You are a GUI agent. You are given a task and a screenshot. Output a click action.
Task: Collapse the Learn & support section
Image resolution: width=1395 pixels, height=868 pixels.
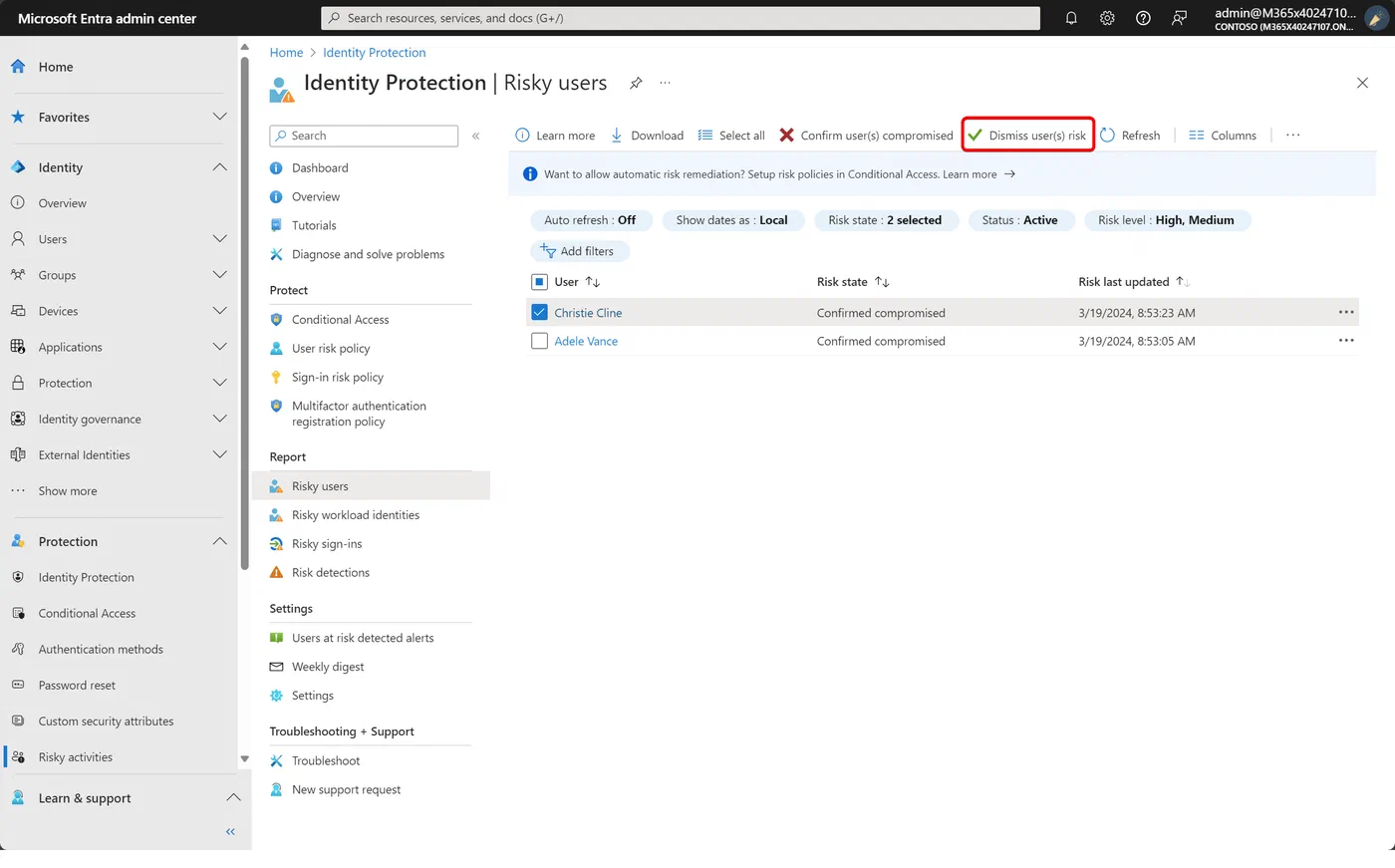233,798
